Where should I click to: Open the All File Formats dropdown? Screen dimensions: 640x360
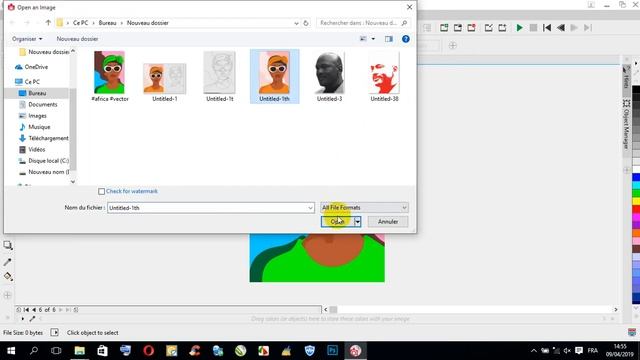364,208
